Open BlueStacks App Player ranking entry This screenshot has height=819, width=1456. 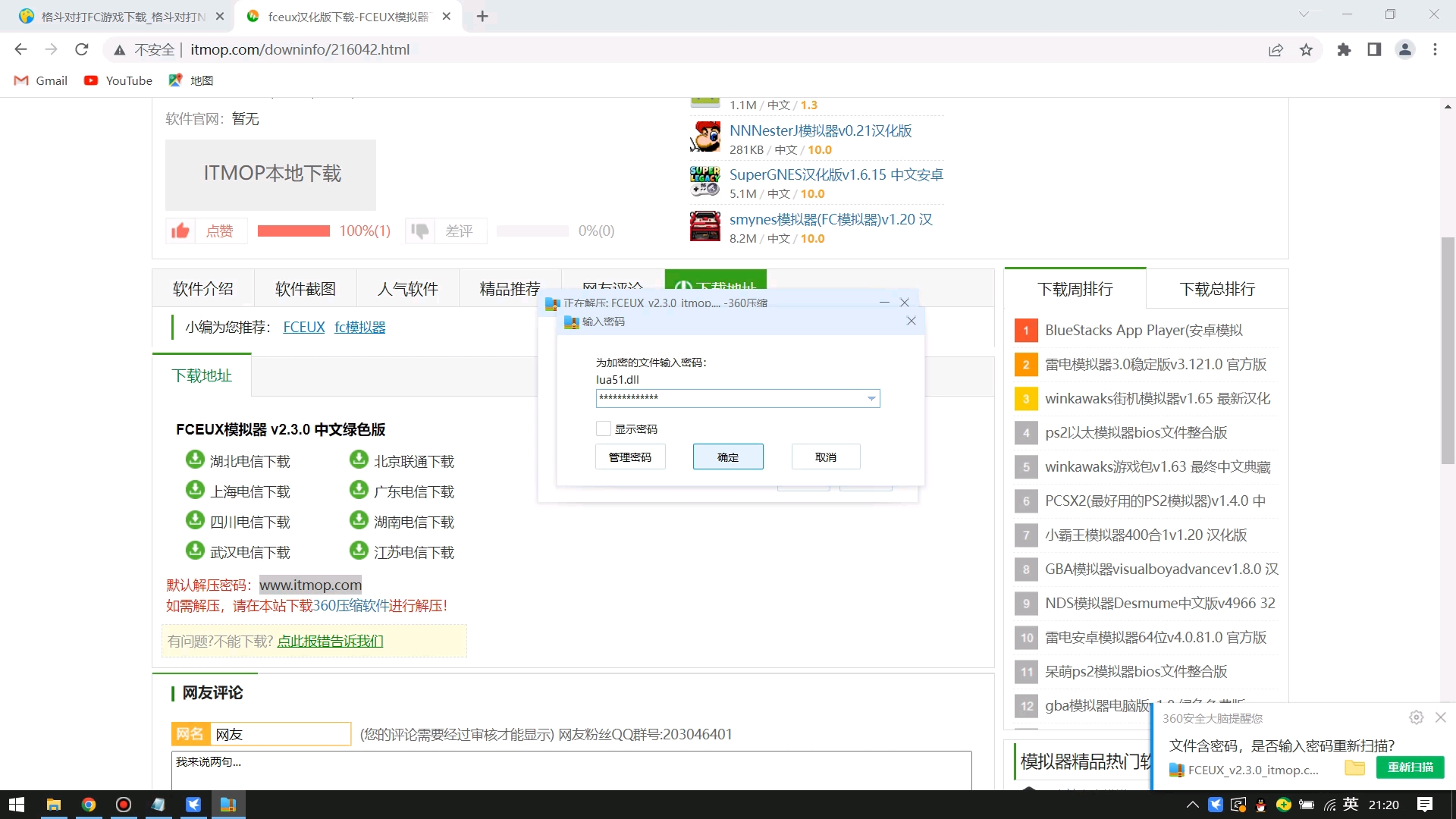tap(1144, 330)
